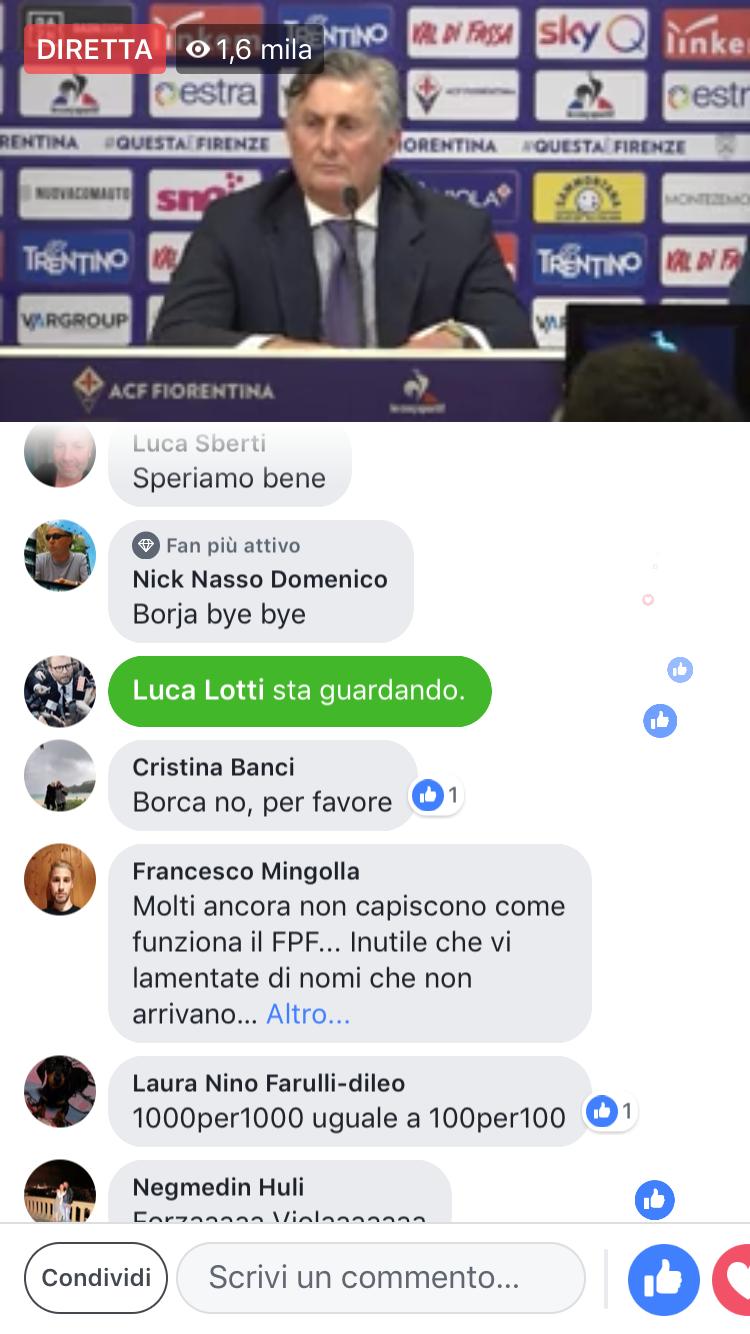The image size is (750, 1334).
Task: Open Luca Sberti's profile picture
Action: (x=60, y=452)
